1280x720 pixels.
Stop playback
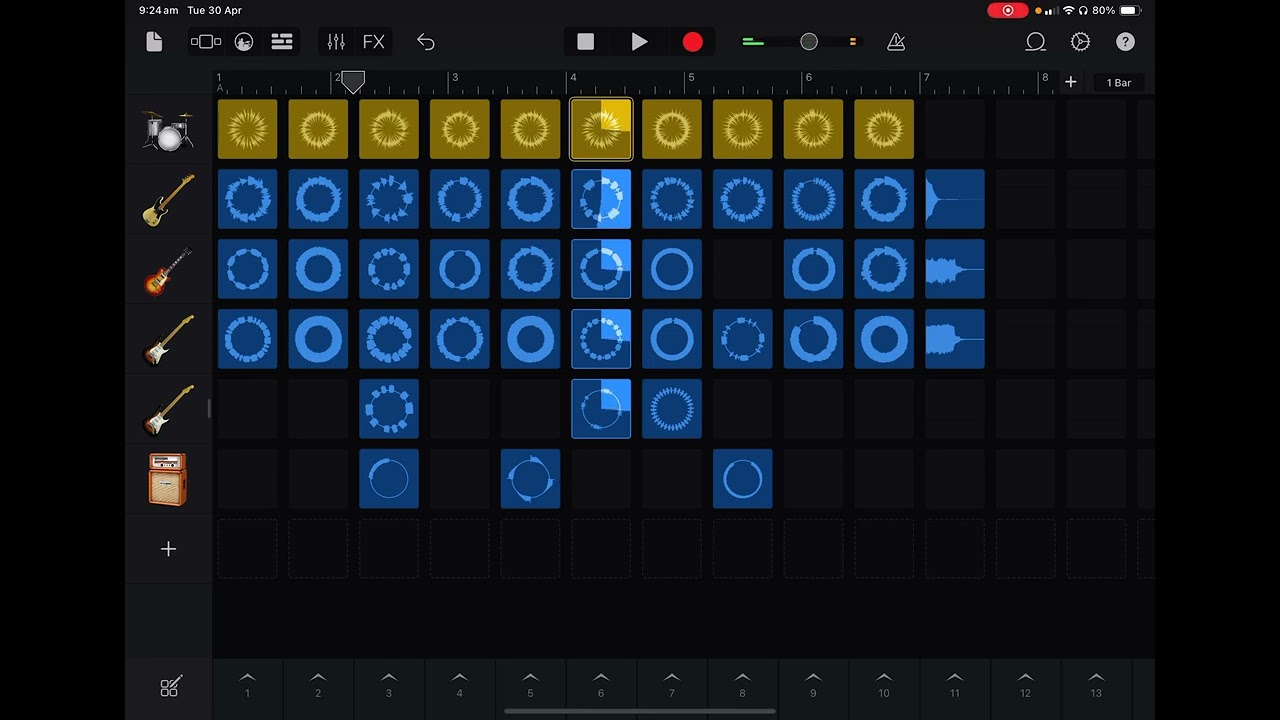pos(586,42)
